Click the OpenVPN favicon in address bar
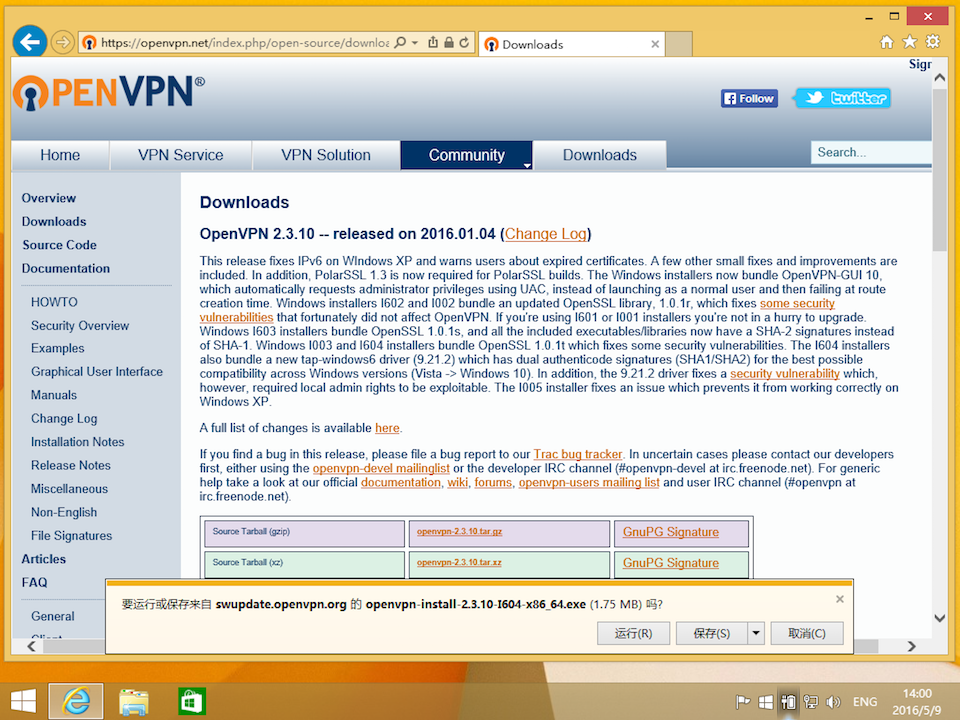The image size is (960, 720). point(89,43)
